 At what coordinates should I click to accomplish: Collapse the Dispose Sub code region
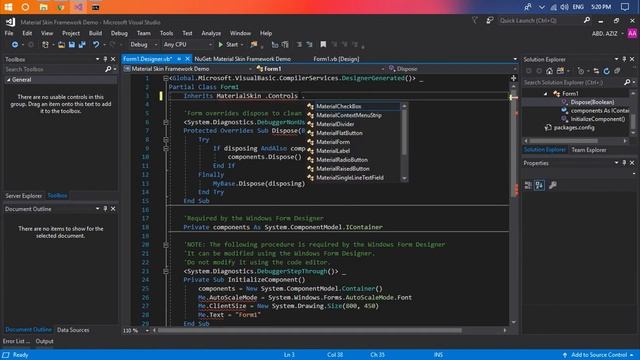166,122
